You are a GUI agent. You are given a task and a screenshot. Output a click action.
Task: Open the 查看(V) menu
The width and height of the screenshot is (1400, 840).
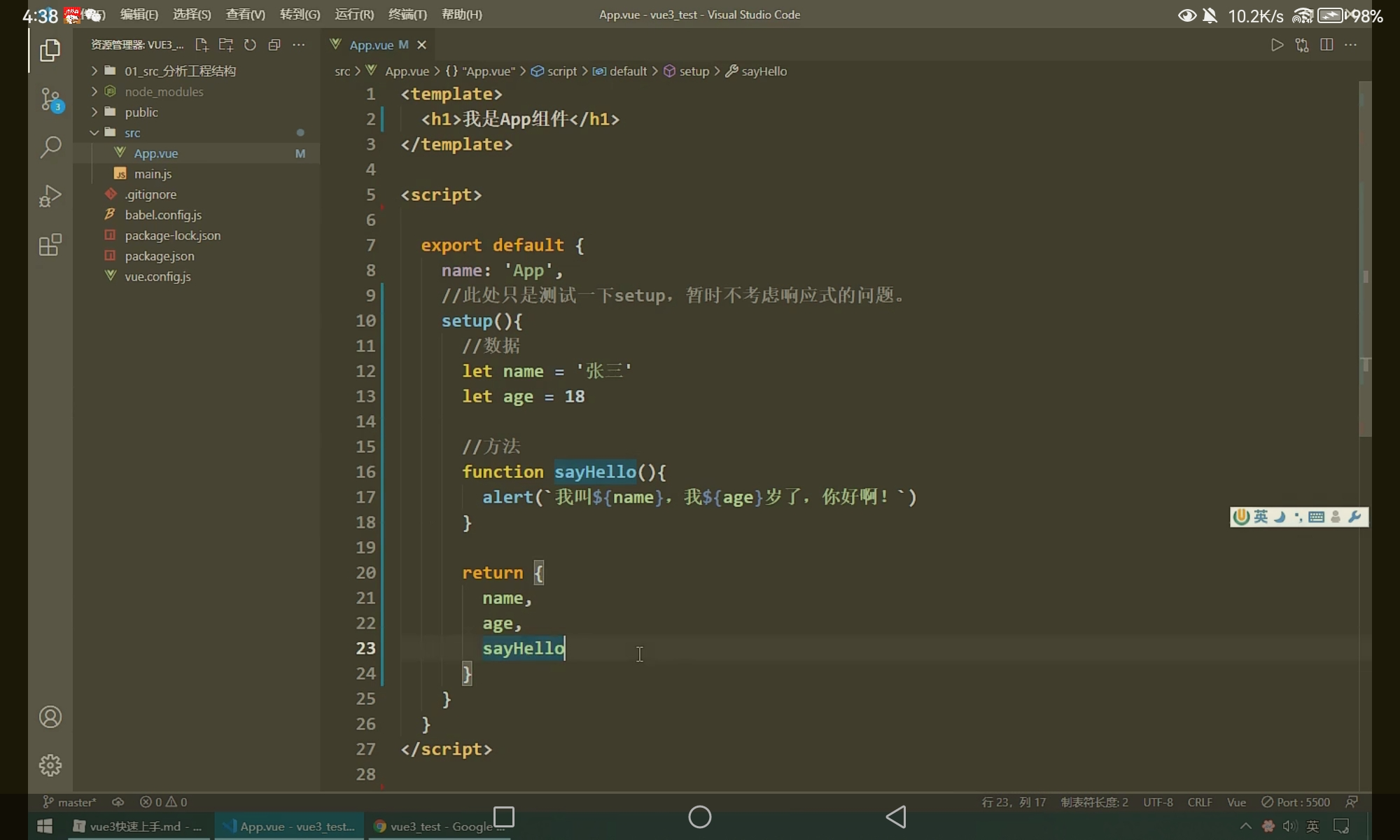[245, 14]
